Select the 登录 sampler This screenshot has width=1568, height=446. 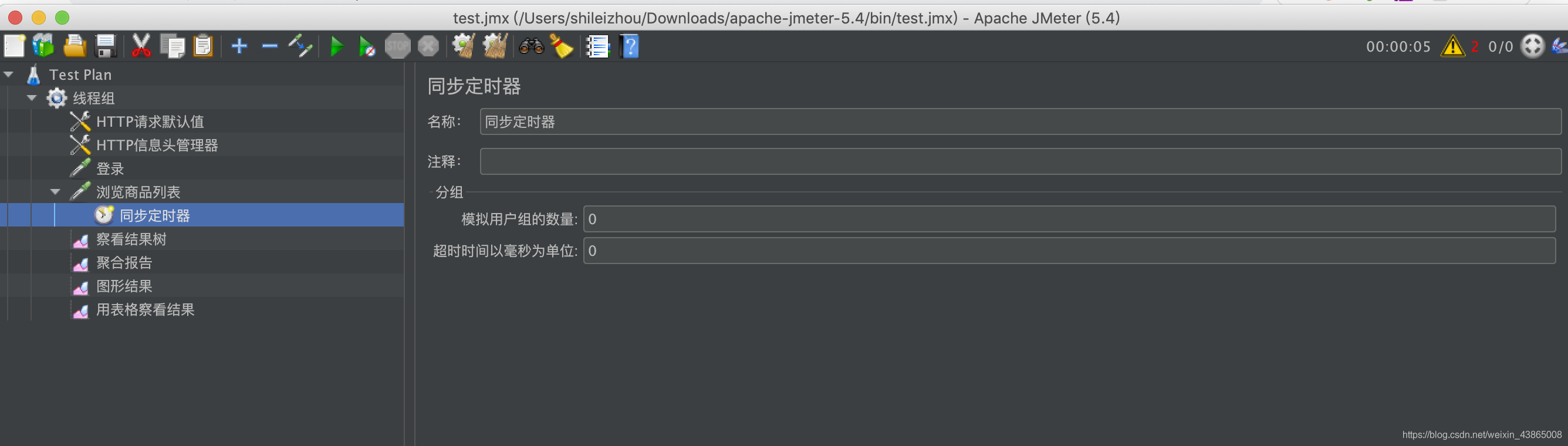pos(110,168)
